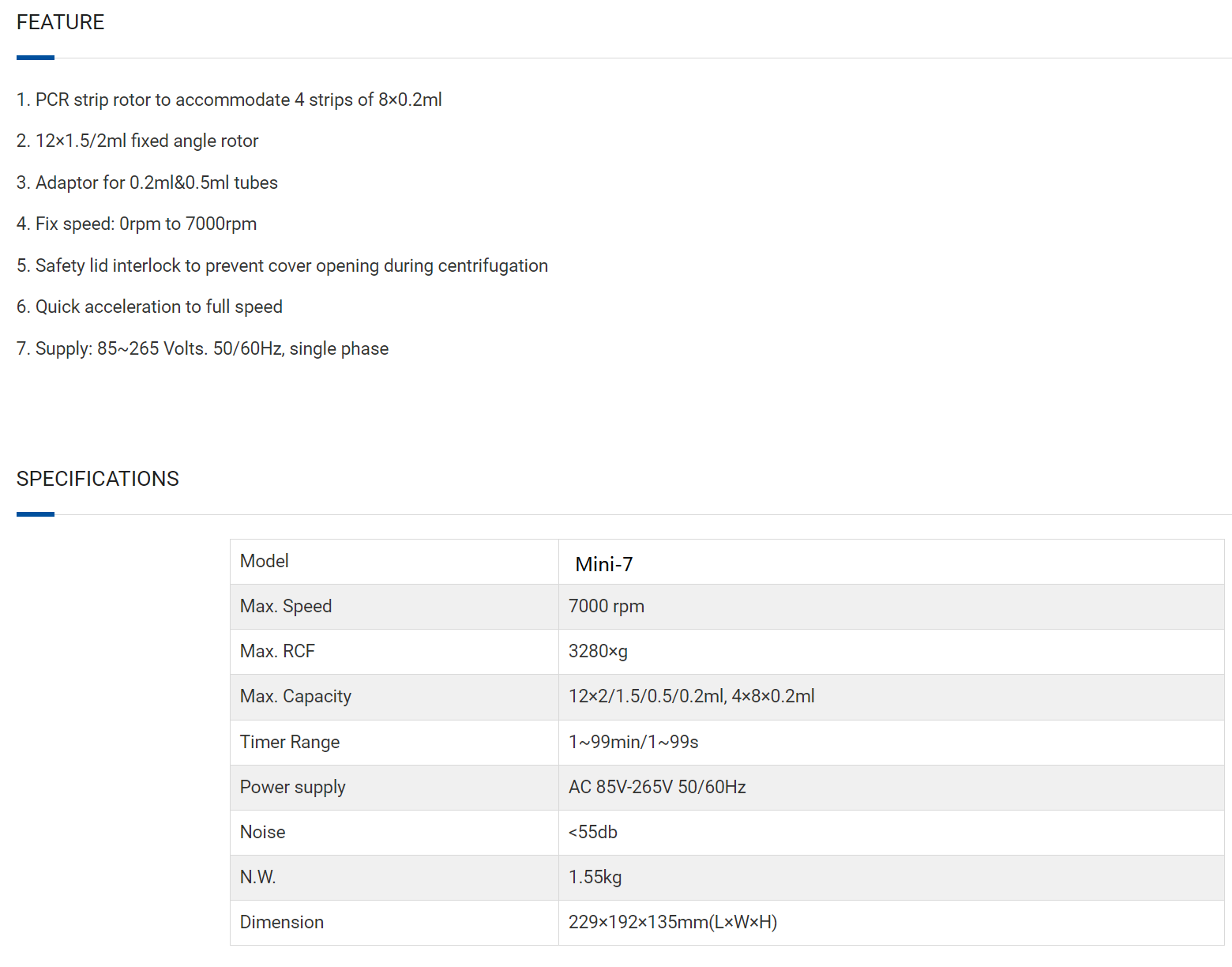The height and width of the screenshot is (967, 1232).
Task: Click the '12×2/1.5/0.5/0.2ml, 4×8×0.2ml' value
Action: pyautogui.click(x=692, y=696)
